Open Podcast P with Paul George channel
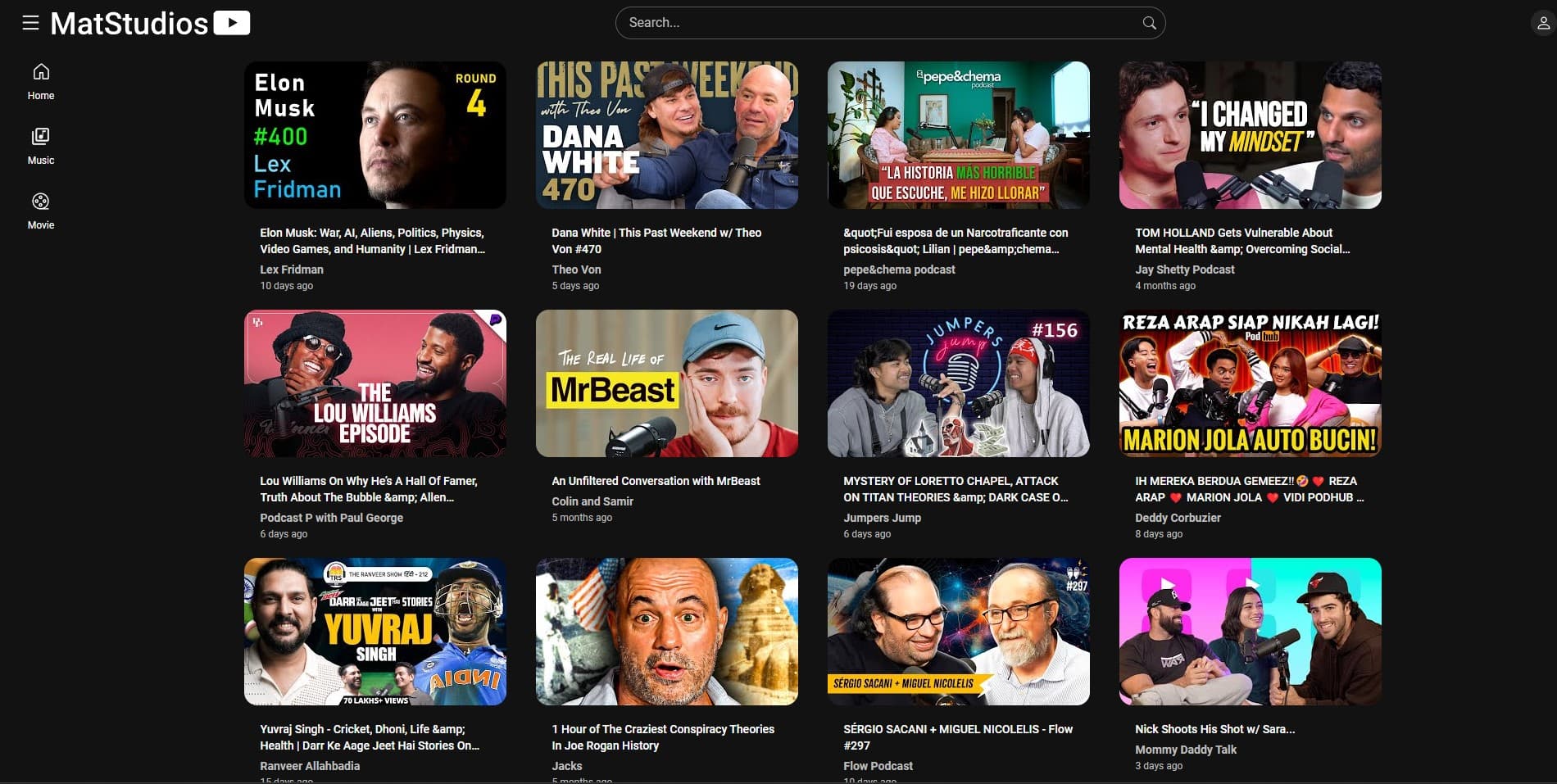 click(x=331, y=518)
